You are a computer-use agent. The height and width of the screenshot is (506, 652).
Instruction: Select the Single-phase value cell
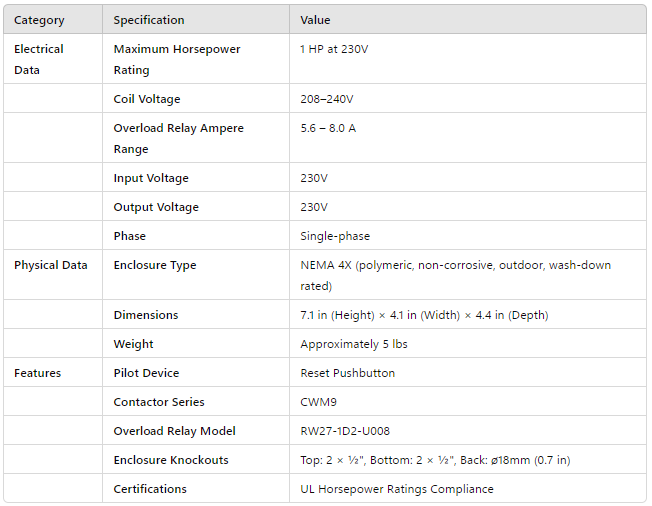point(334,236)
